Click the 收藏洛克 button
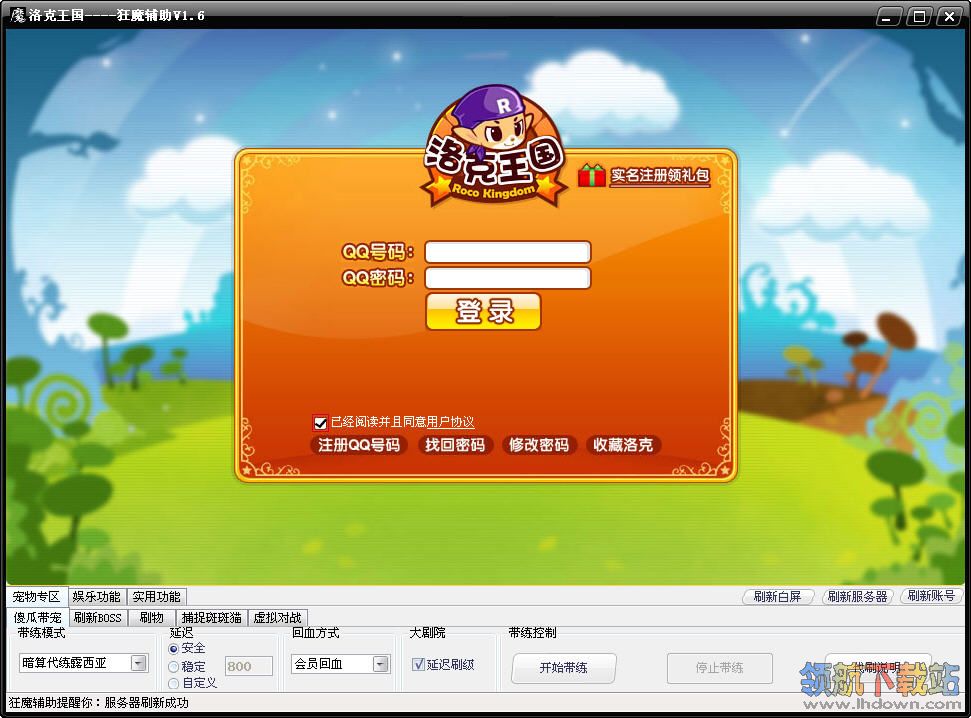Viewport: 971px width, 718px height. (x=623, y=445)
